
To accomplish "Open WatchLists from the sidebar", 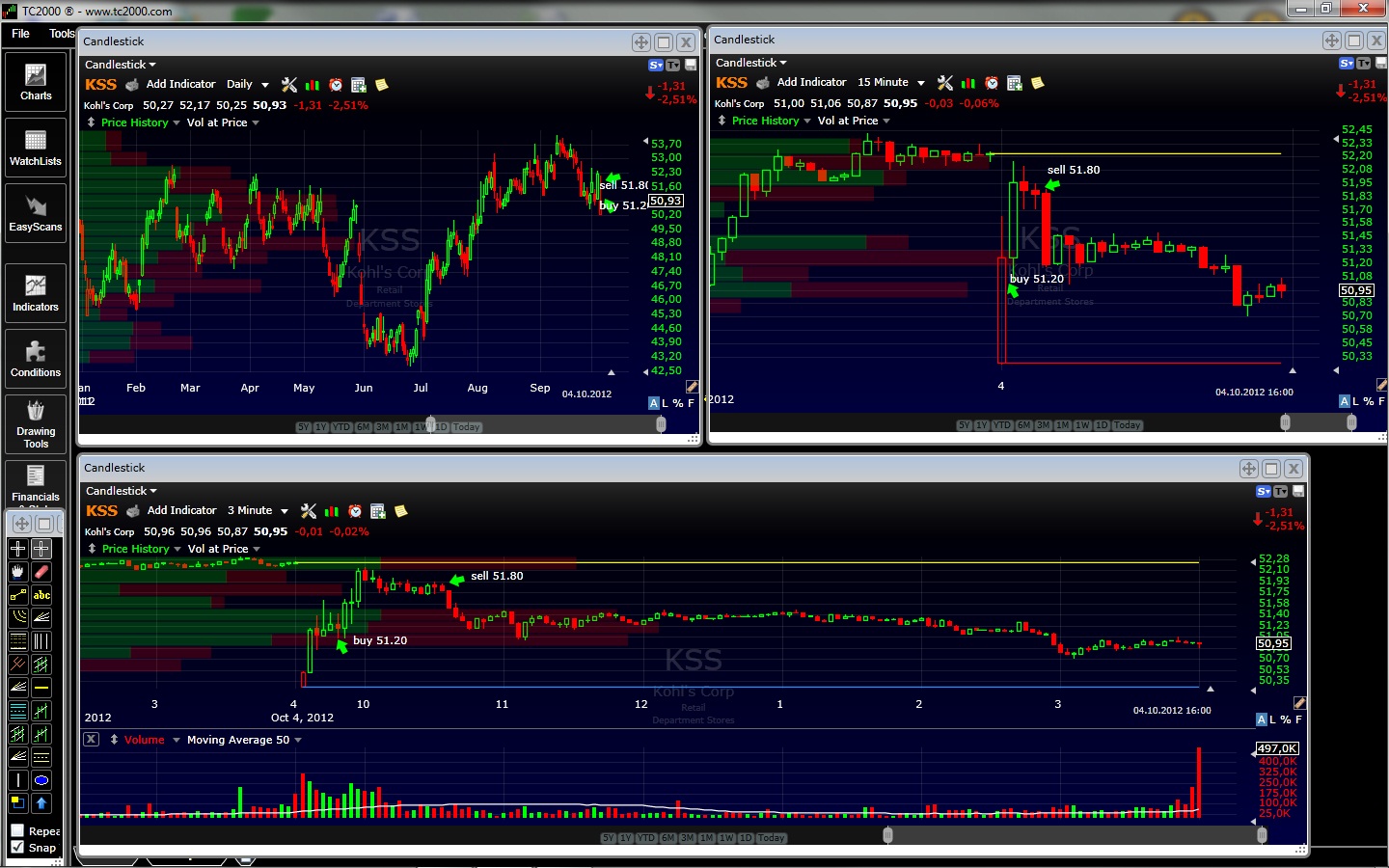I will tap(36, 148).
